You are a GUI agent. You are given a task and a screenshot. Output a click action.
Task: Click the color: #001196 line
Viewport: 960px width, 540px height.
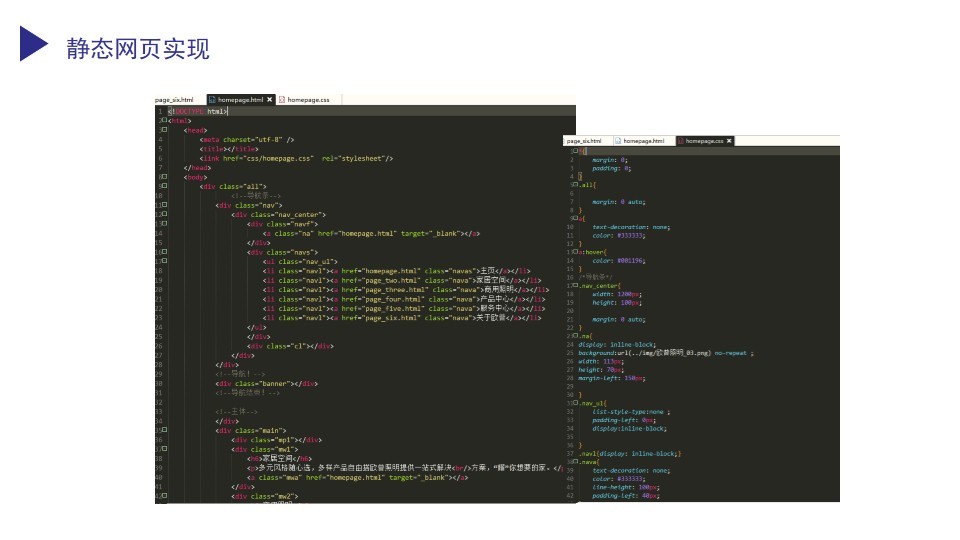(619, 260)
